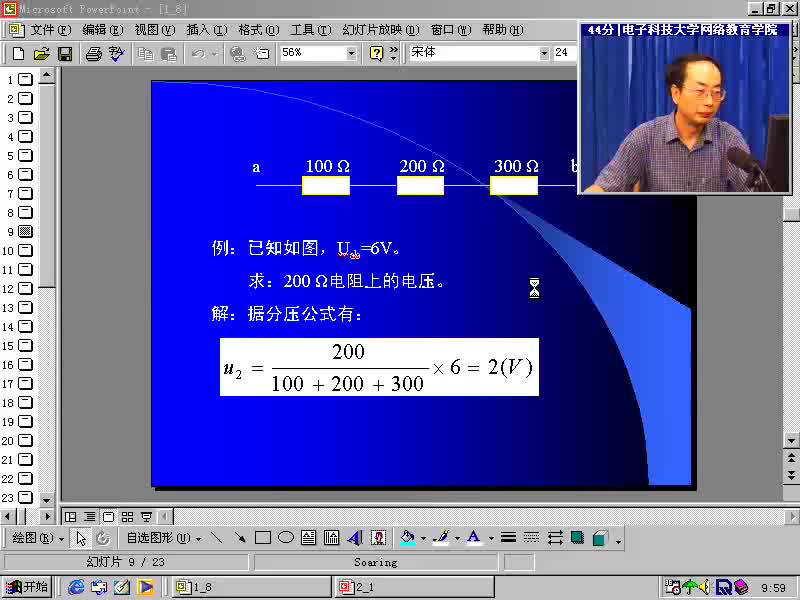
Task: Open the 格式 menu
Action: (259, 30)
